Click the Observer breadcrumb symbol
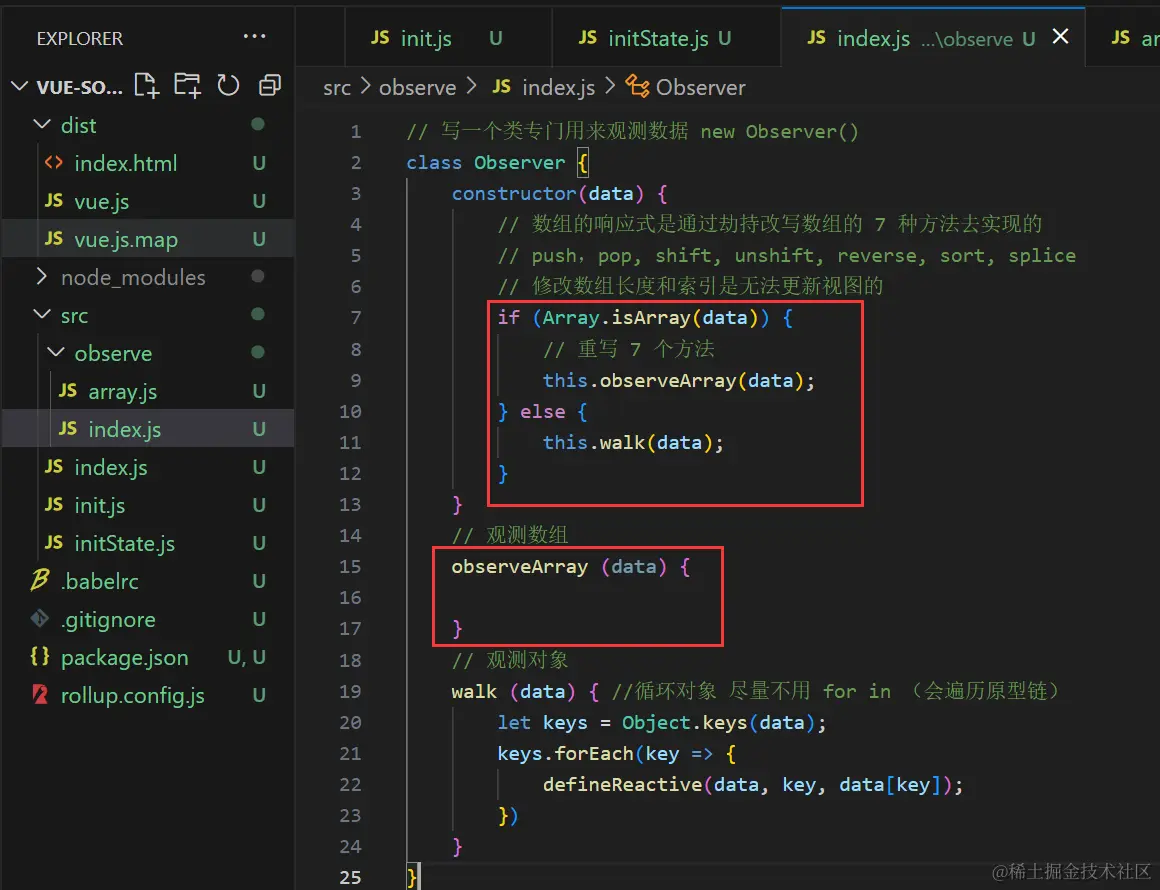 click(700, 87)
